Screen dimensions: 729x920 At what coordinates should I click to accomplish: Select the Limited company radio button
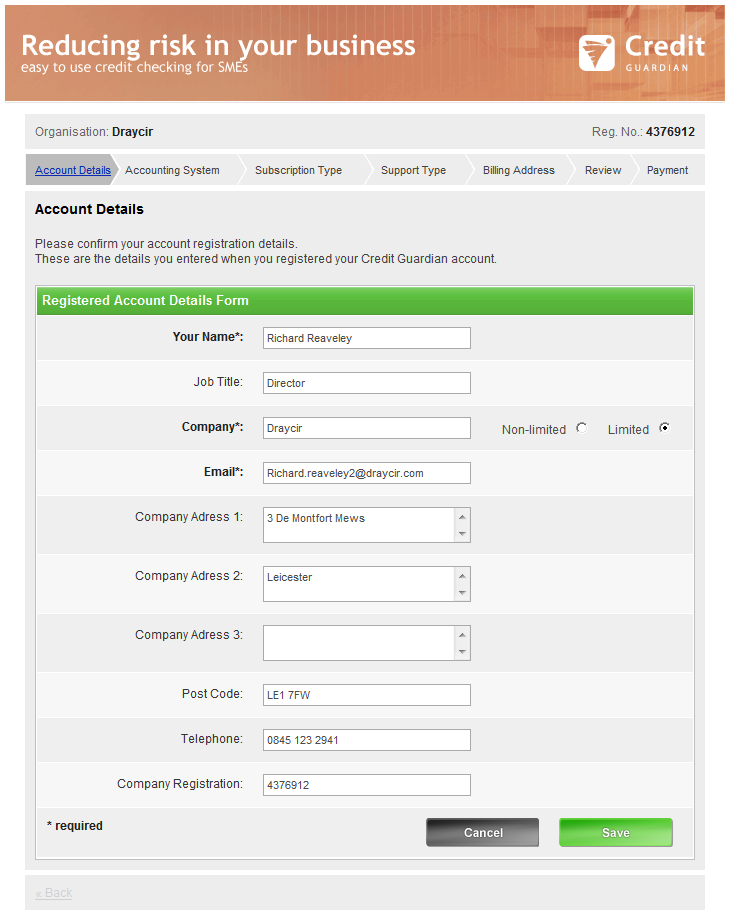tap(664, 429)
